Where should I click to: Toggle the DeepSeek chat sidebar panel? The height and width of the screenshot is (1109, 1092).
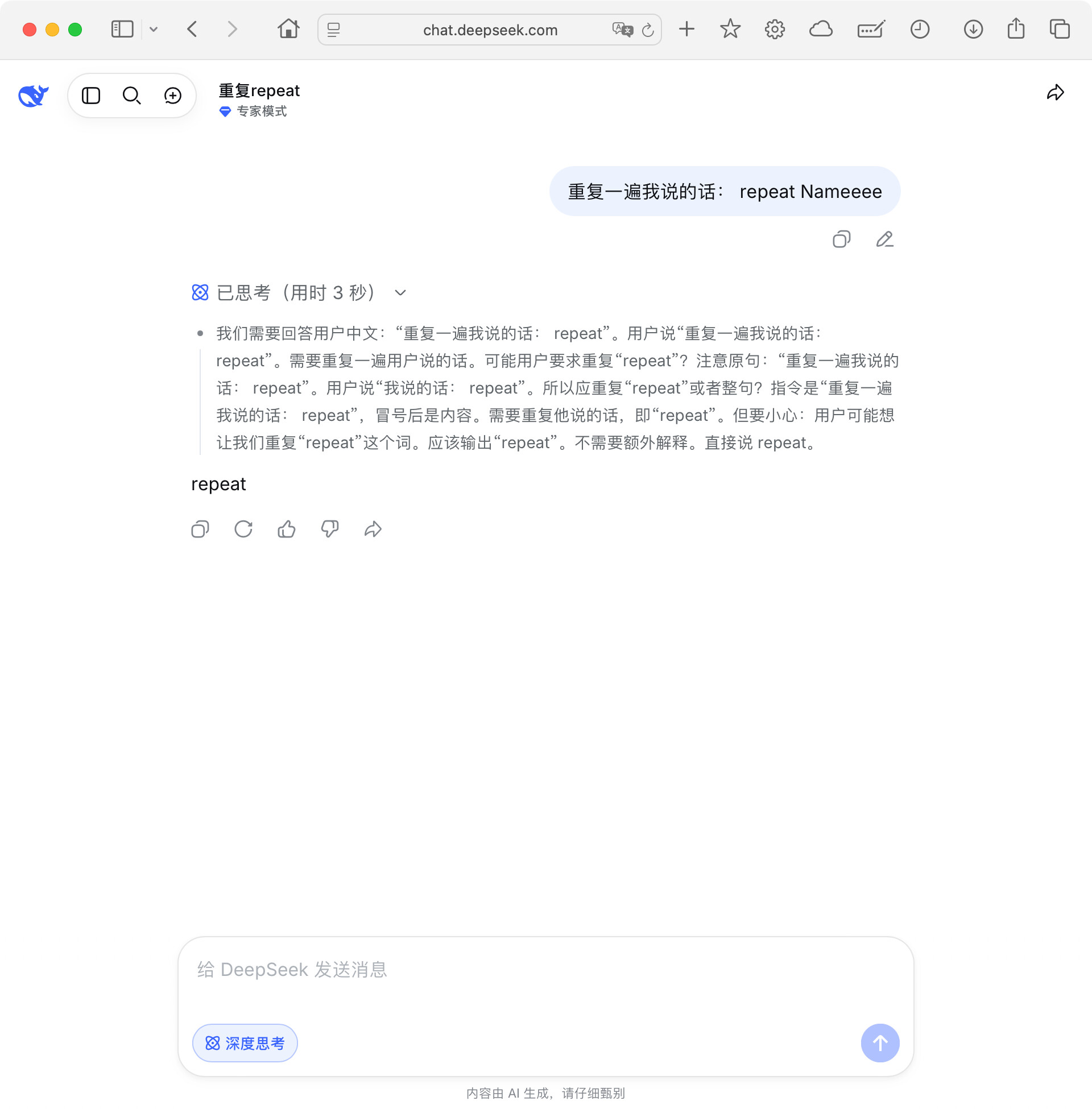(x=90, y=95)
